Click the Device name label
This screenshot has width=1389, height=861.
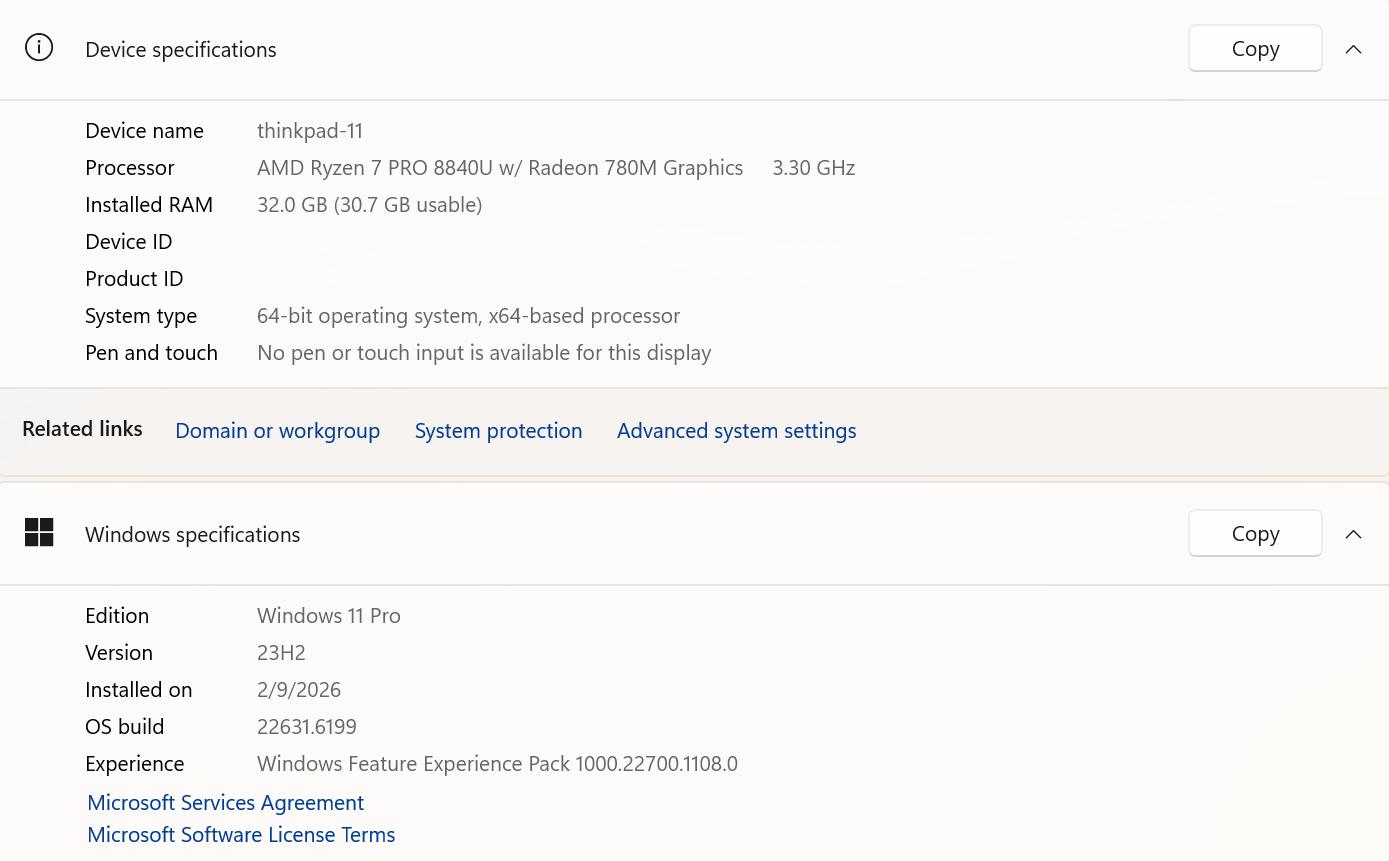click(x=144, y=130)
